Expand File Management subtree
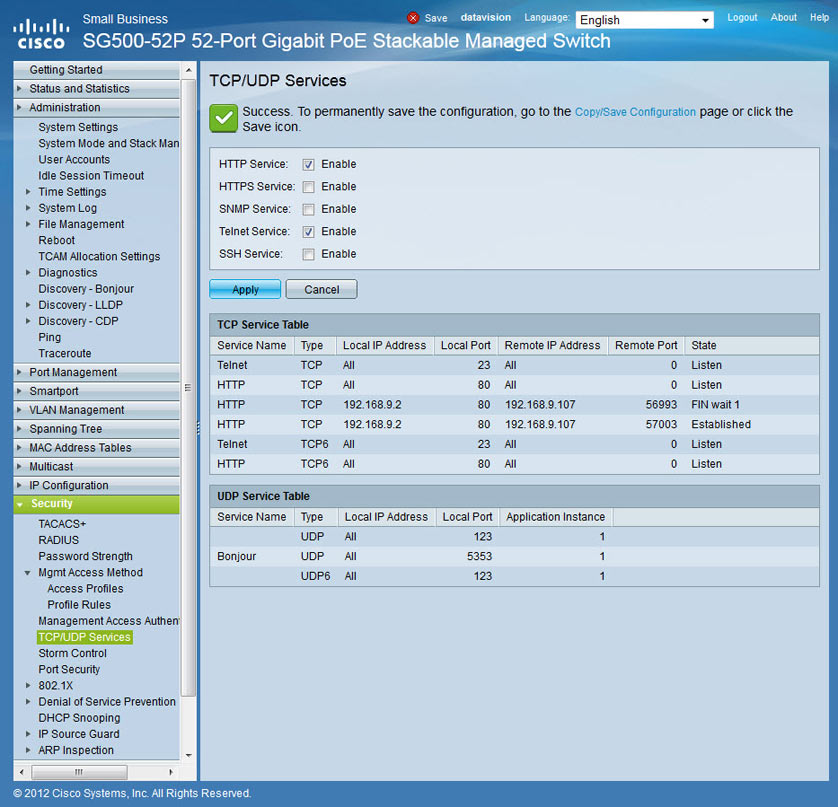Image resolution: width=838 pixels, height=807 pixels. (x=28, y=224)
